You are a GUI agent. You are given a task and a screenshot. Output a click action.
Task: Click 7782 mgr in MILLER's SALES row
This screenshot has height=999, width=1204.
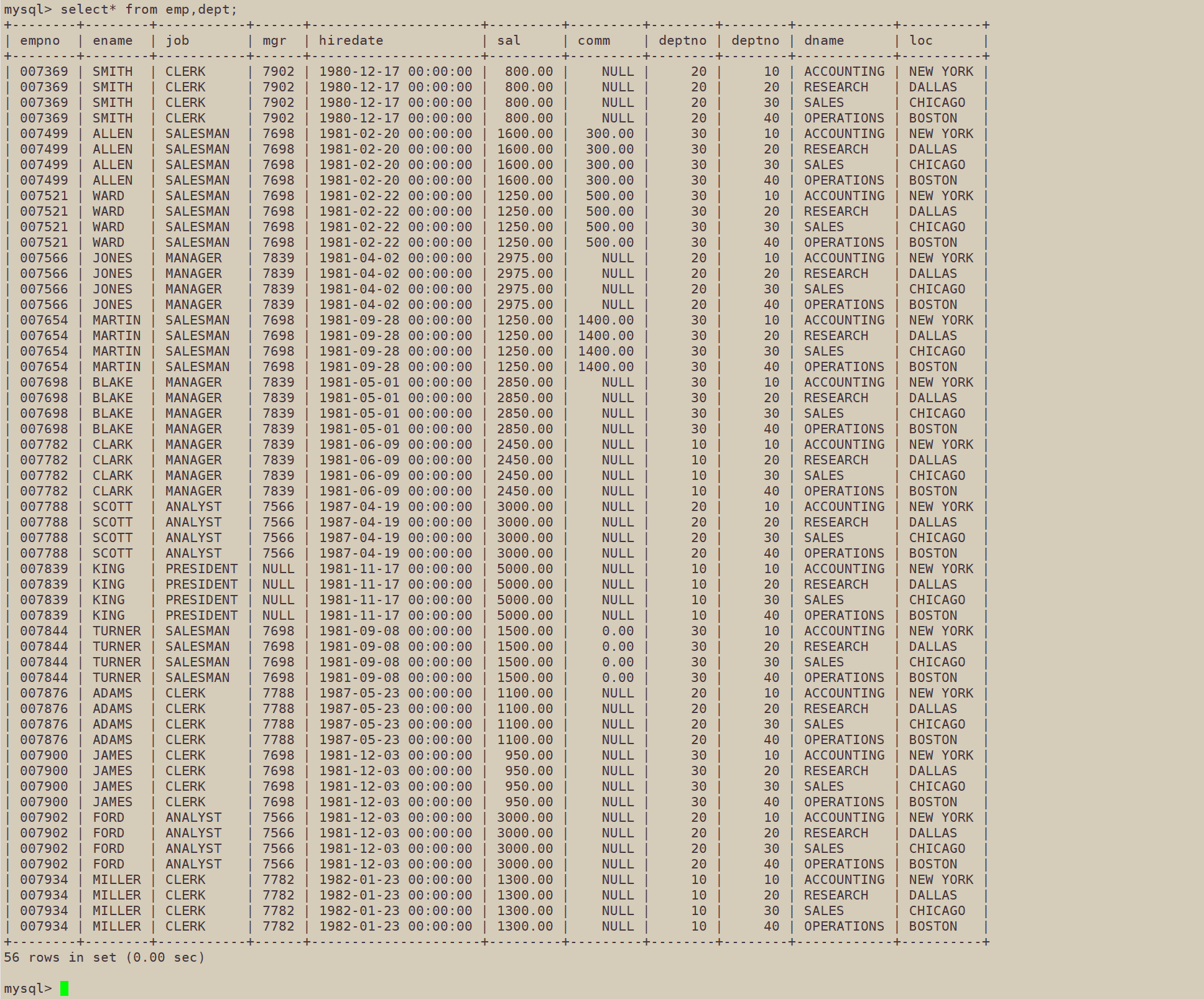point(278,911)
